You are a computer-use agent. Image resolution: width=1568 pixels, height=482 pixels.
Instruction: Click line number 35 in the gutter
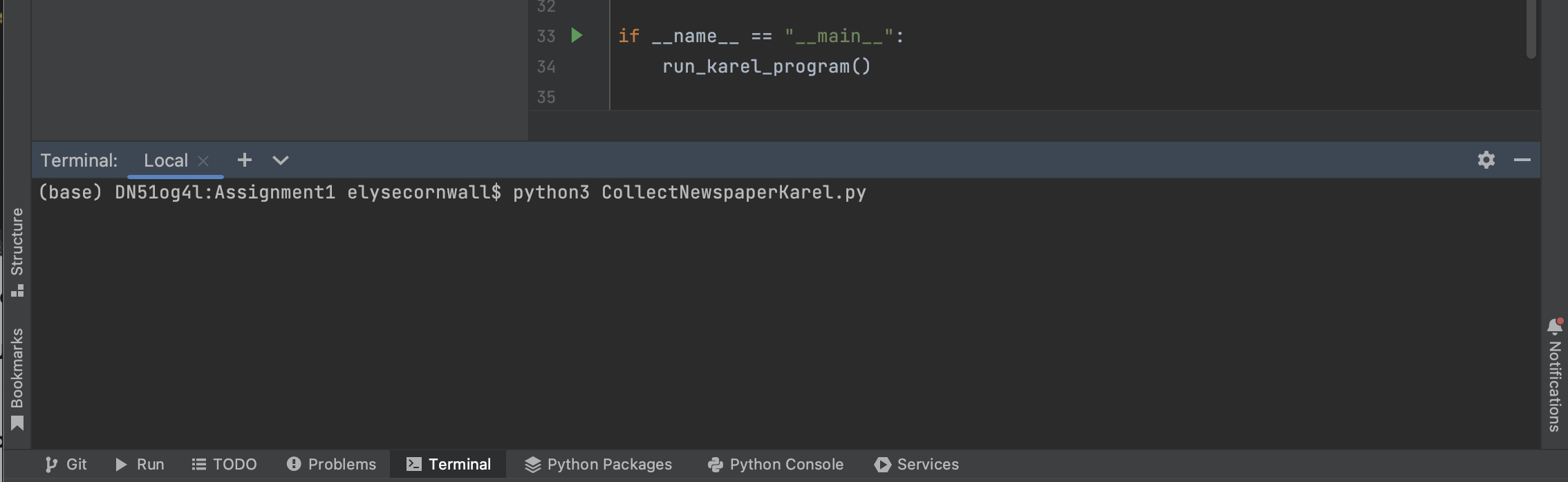click(x=546, y=97)
